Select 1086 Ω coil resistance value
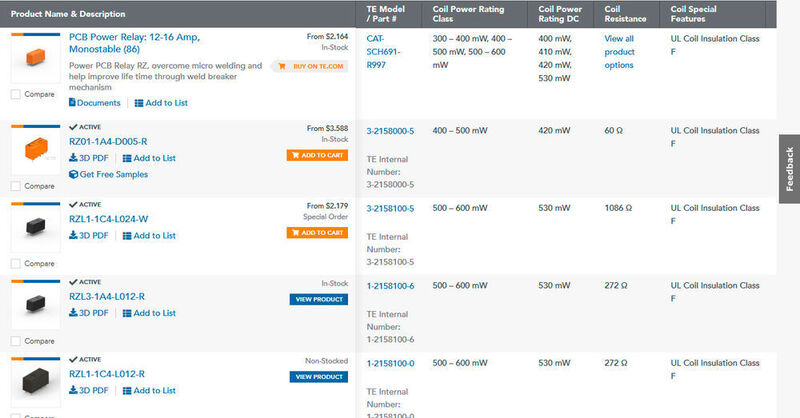The height and width of the screenshot is (418, 800). click(618, 208)
